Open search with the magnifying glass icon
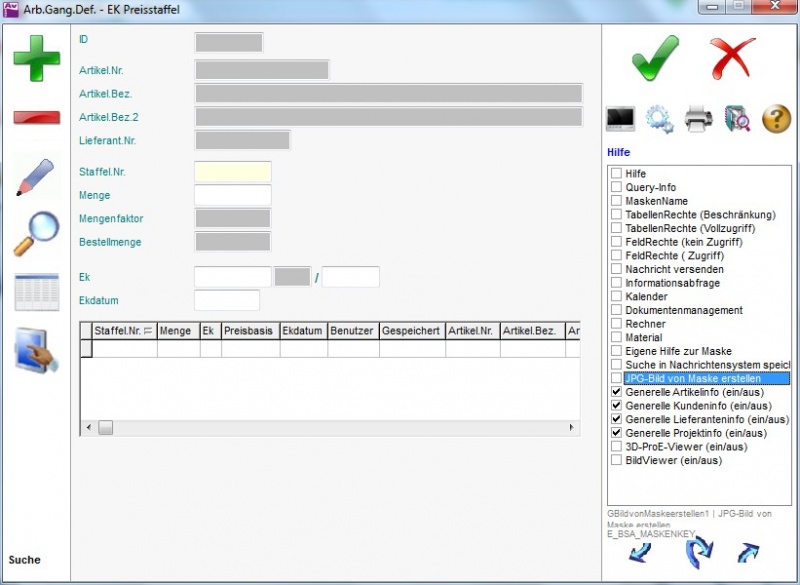 coord(36,234)
